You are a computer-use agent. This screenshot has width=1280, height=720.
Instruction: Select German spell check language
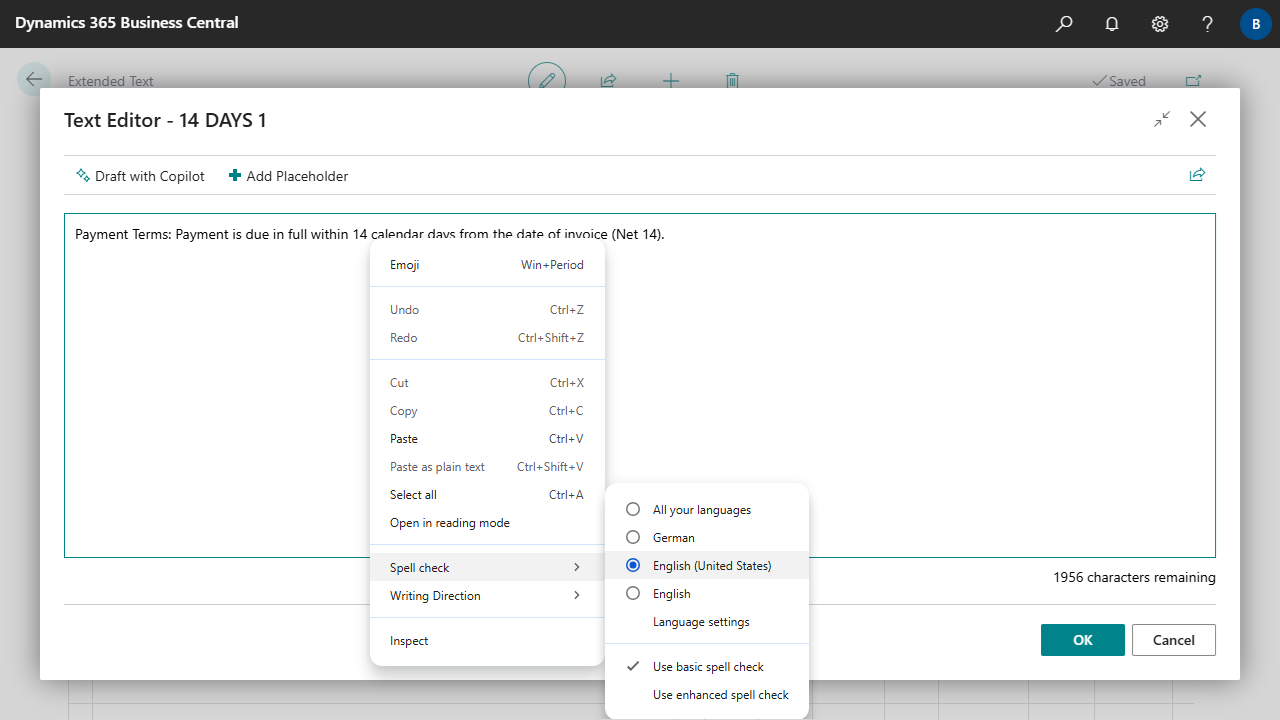(707, 538)
